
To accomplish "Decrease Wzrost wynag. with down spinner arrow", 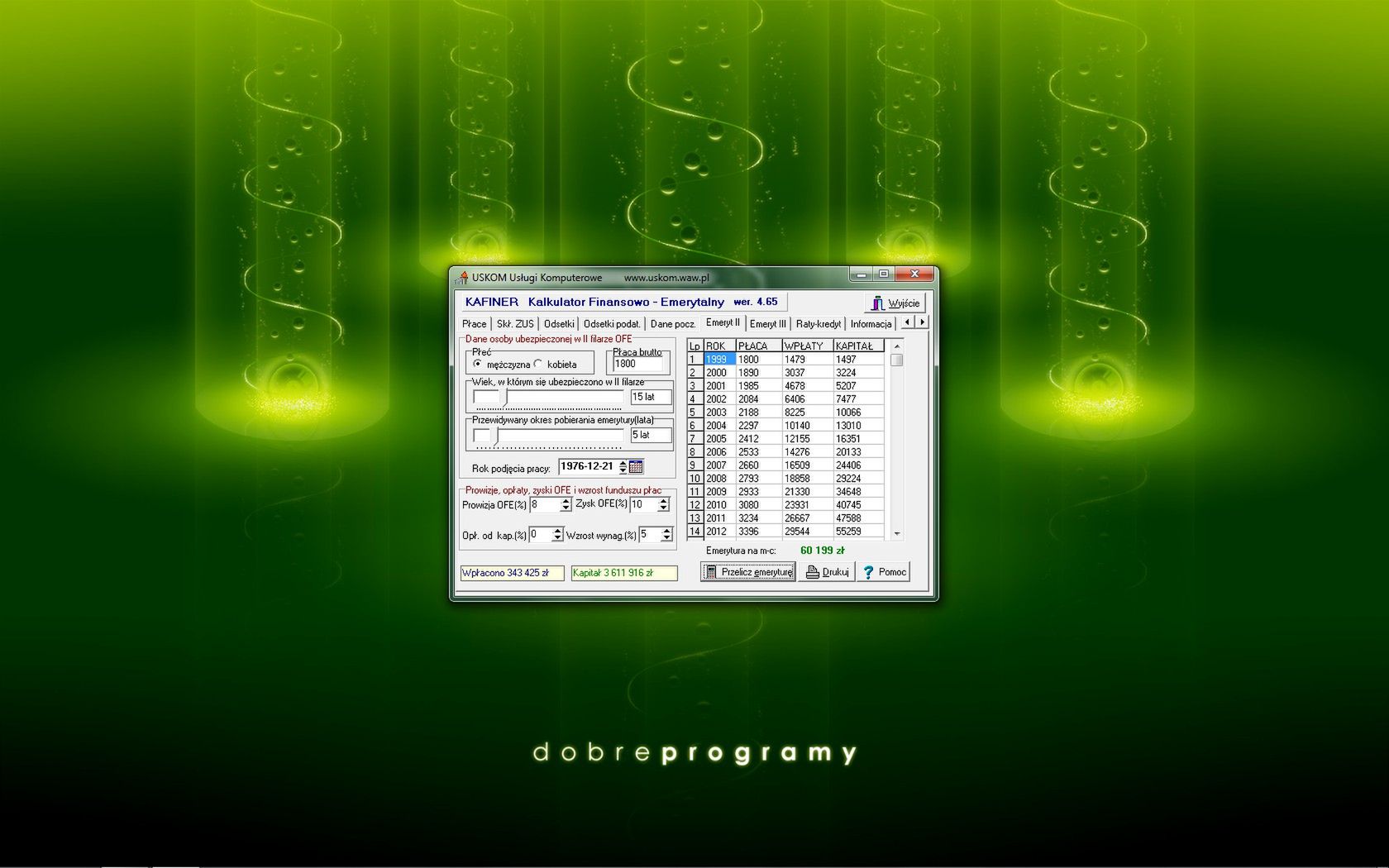I will 667,538.
